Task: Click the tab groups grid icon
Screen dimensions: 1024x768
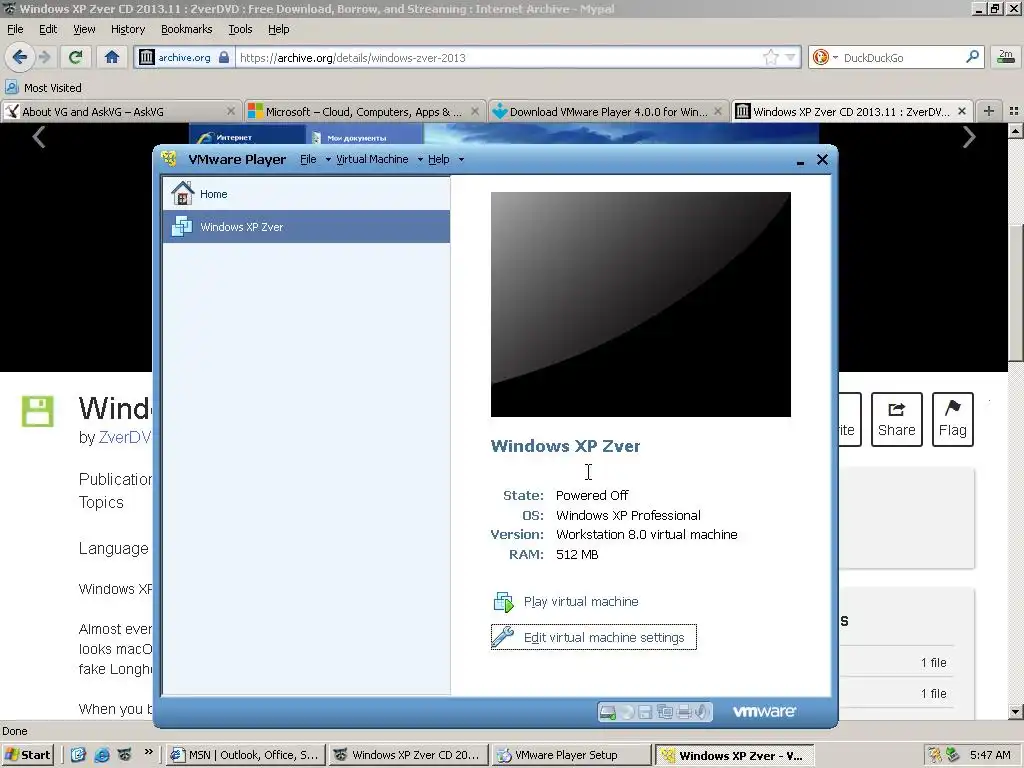Action: pyautogui.click(x=1014, y=111)
